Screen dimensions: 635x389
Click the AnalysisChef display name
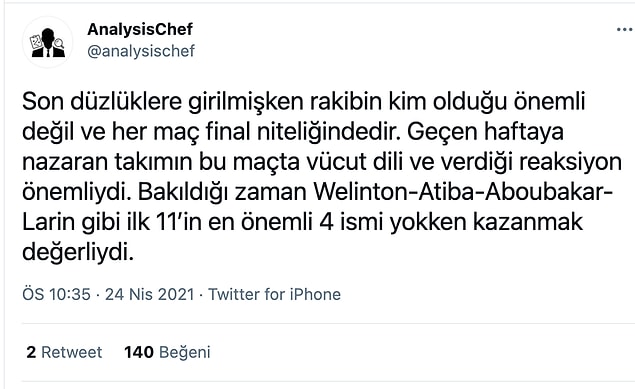pyautogui.click(x=140, y=29)
